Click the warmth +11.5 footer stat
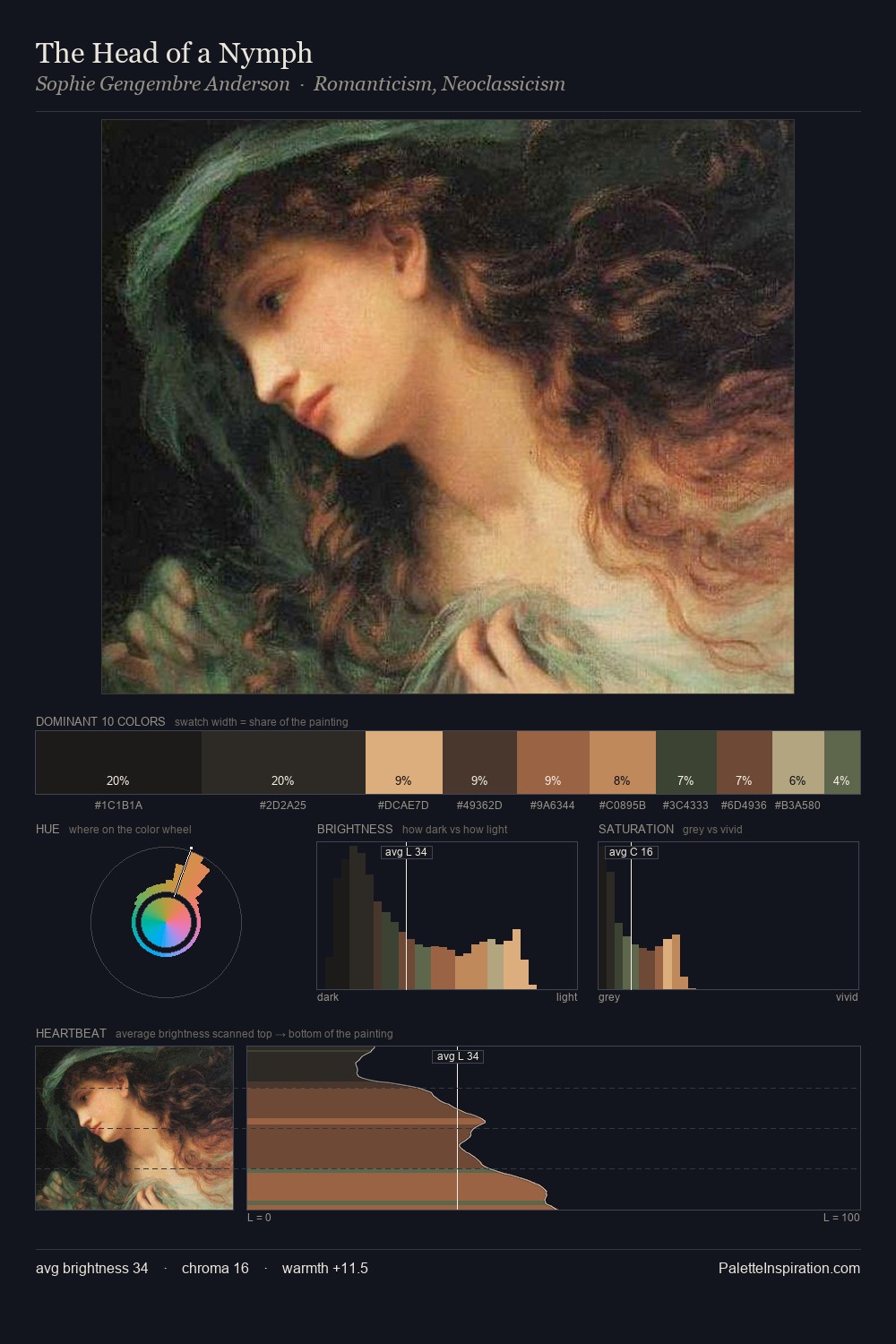This screenshot has height=1344, width=896. (x=325, y=1268)
